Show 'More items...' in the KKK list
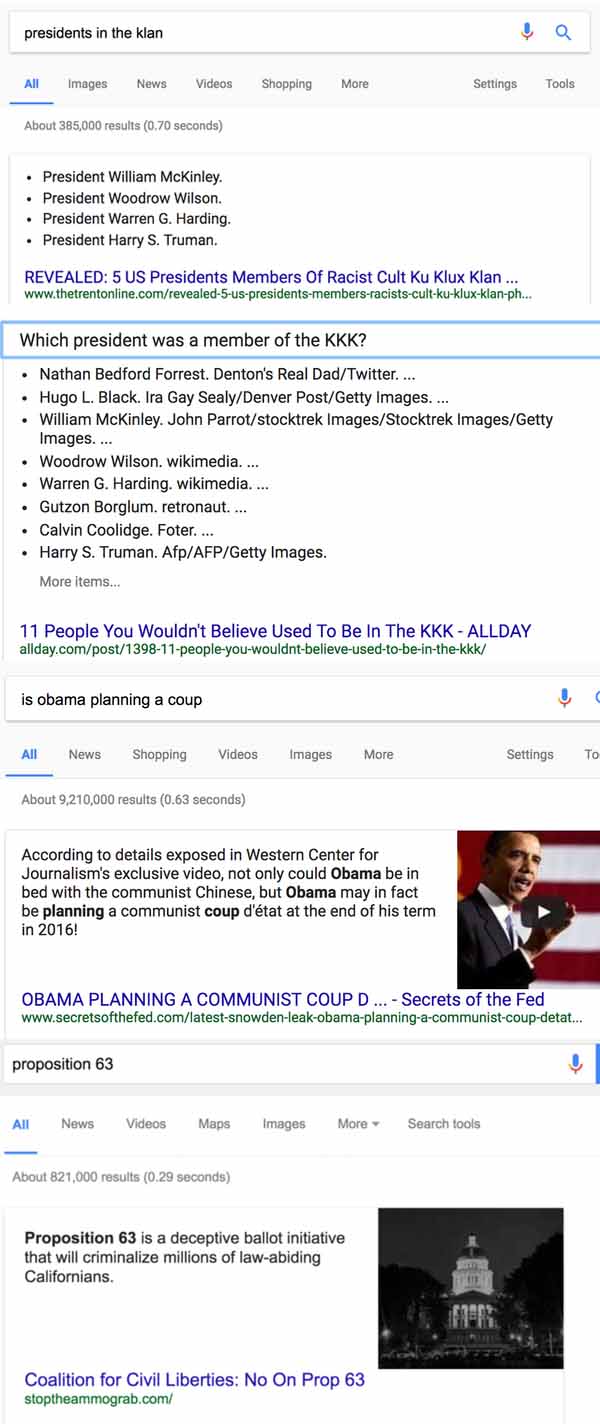Viewport: 600px width, 1424px height. tap(80, 581)
